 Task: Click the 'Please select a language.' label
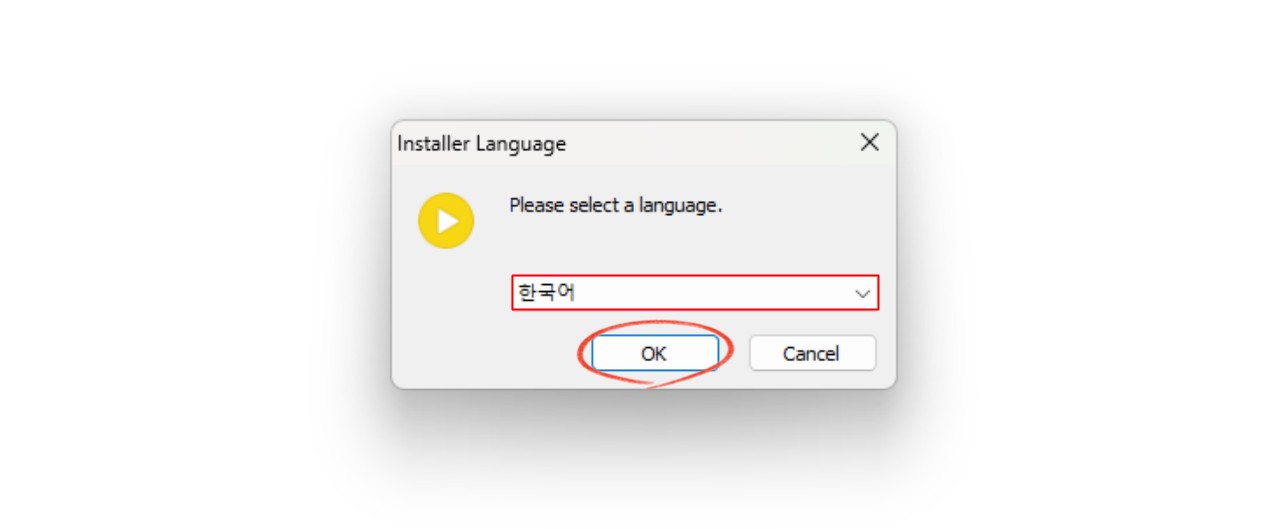(615, 205)
